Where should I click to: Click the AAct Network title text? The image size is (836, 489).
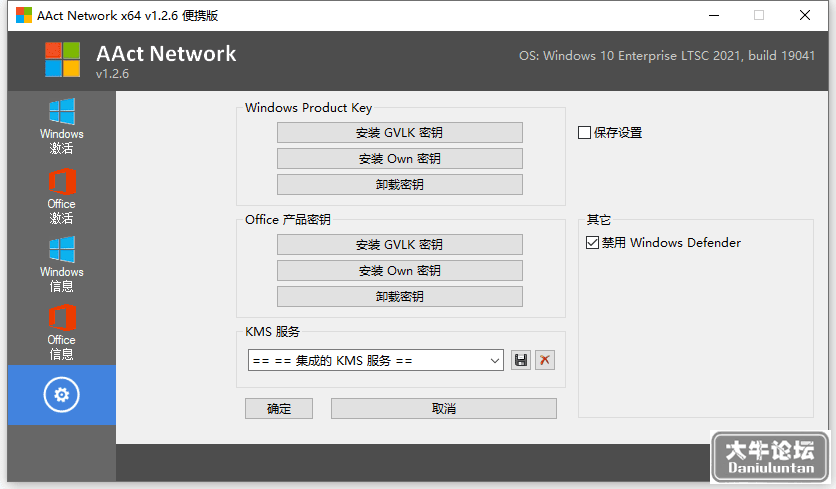[x=166, y=54]
